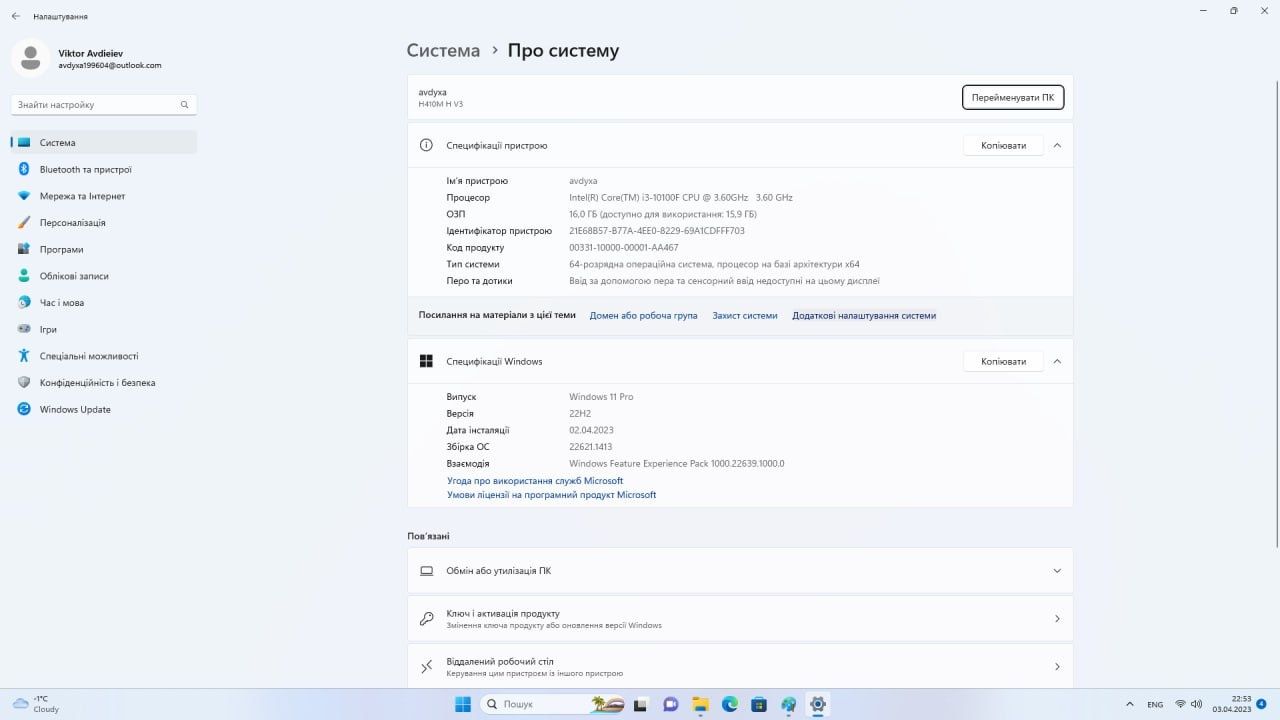Collapse the Специфікації пристрою section

[1057, 145]
